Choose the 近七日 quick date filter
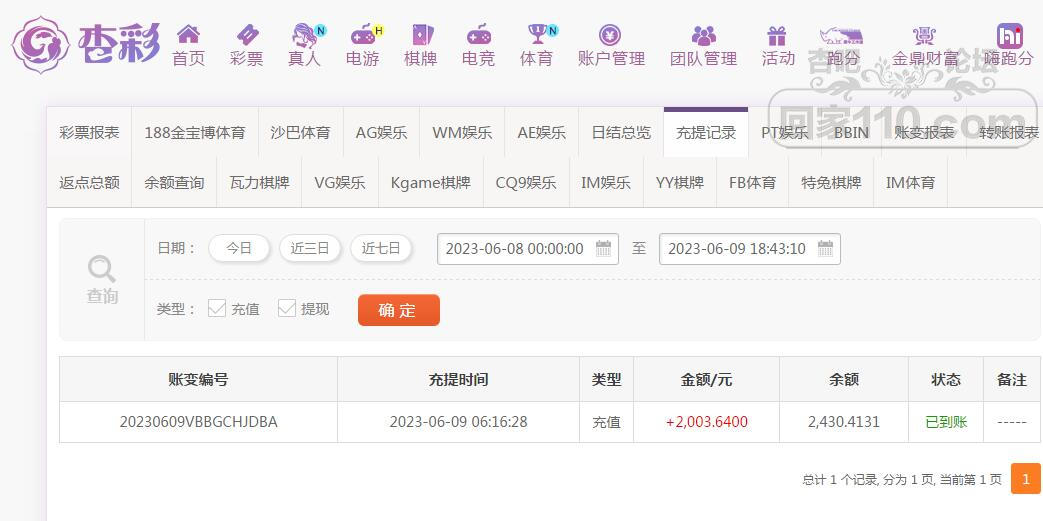This screenshot has height=521, width=1043. tap(381, 248)
